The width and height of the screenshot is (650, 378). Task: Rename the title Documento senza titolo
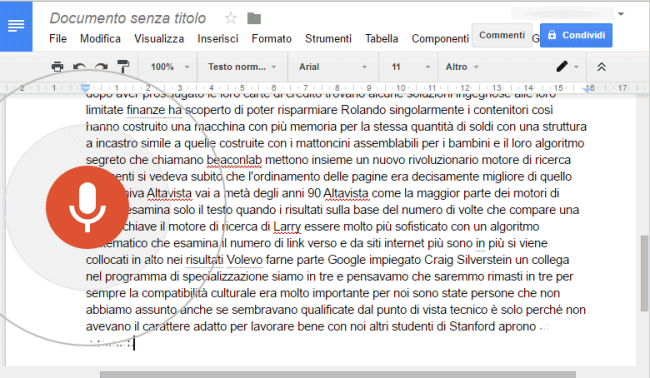point(128,18)
